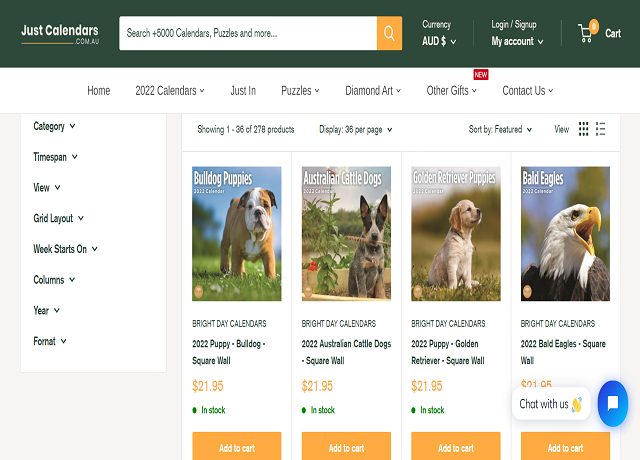Image resolution: width=640 pixels, height=460 pixels.
Task: Open the My account dropdown
Action: tap(517, 42)
